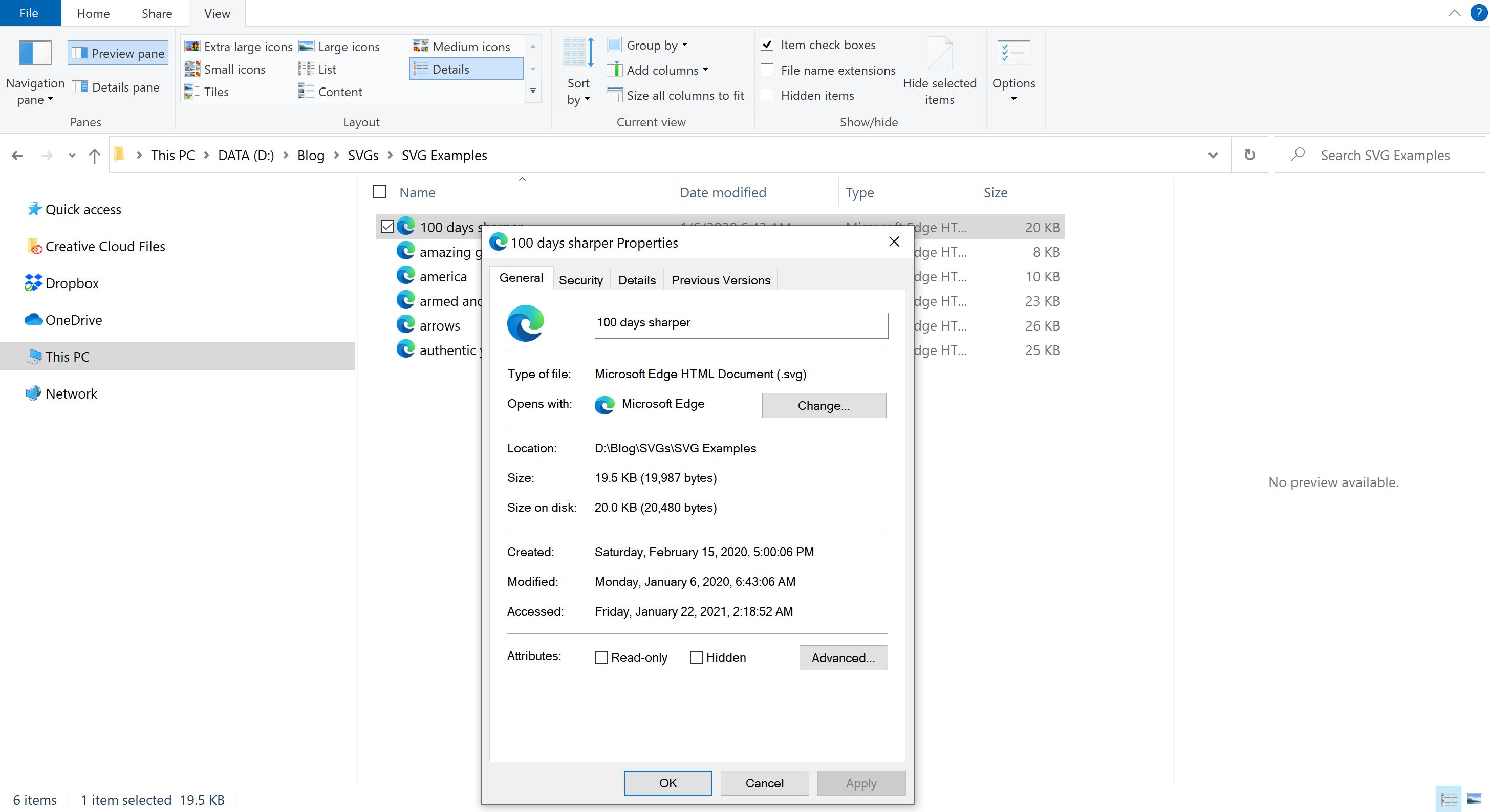The image size is (1490, 812).
Task: Select Extra large icons layout
Action: (x=239, y=47)
